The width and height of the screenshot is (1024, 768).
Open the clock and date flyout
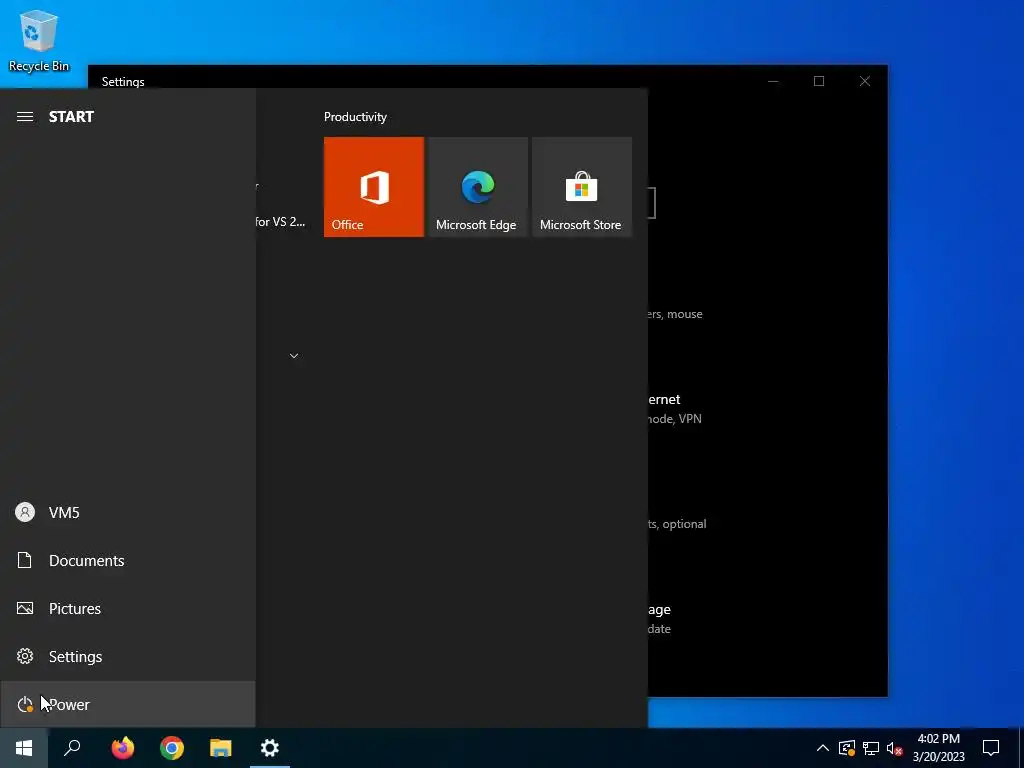(938, 748)
